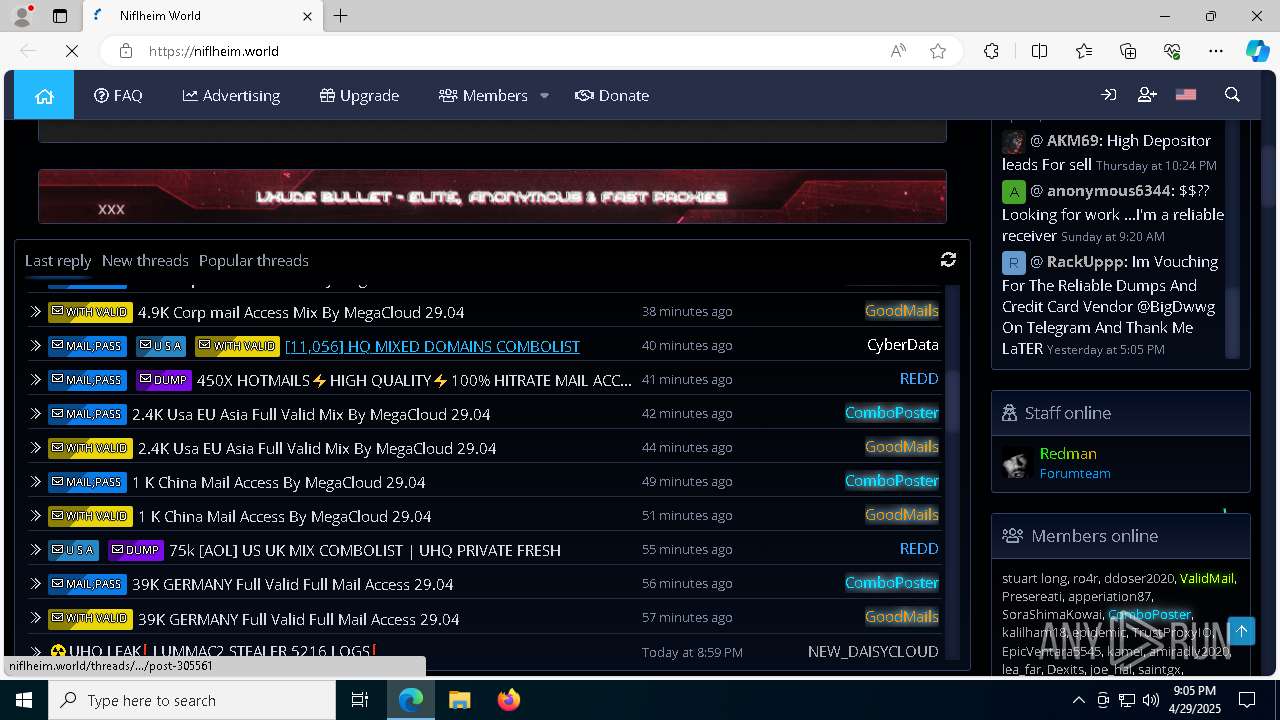The image size is (1280, 720).
Task: Open the Members menu item
Action: click(x=483, y=95)
